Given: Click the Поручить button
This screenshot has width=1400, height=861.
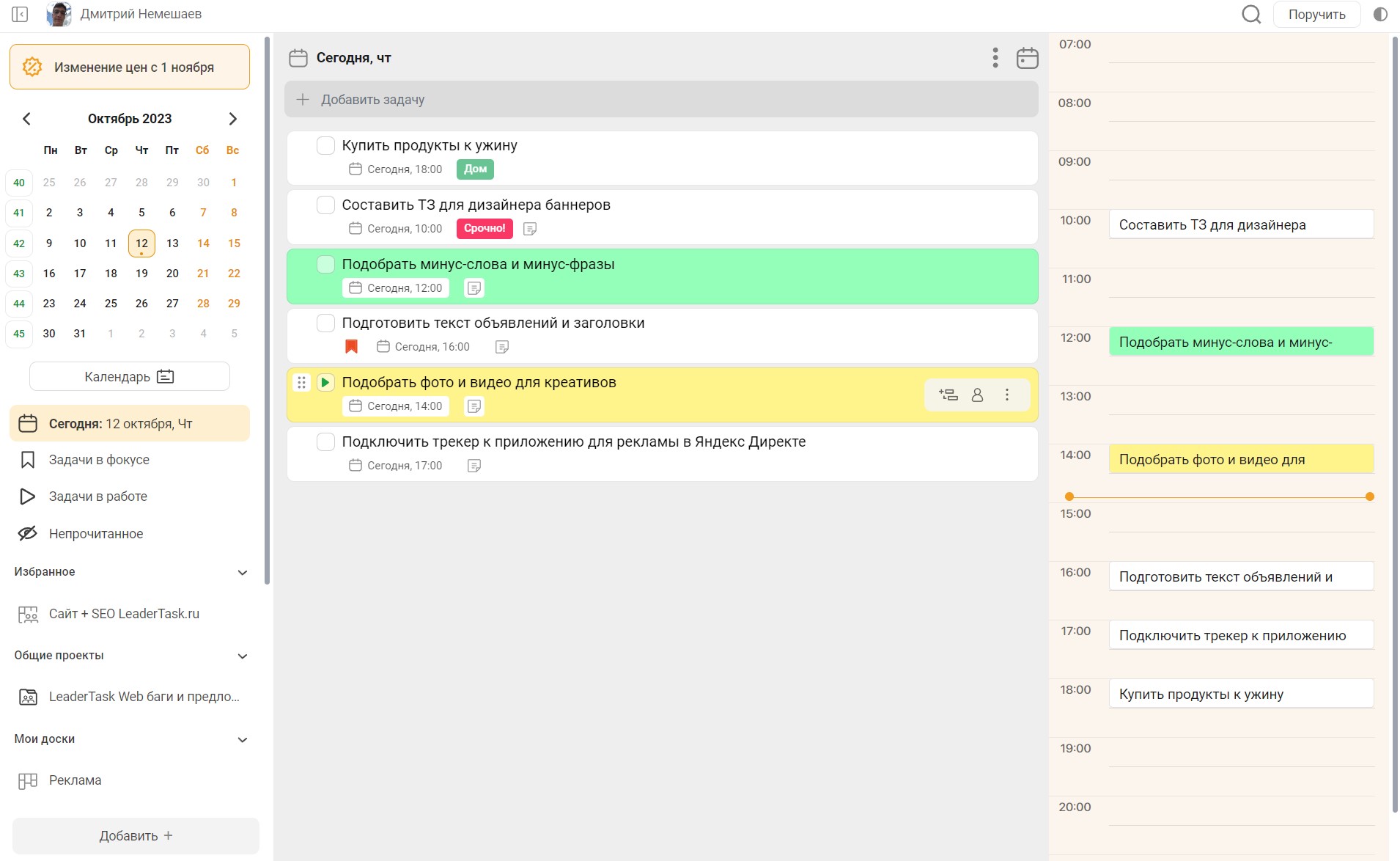Looking at the screenshot, I should point(1316,15).
